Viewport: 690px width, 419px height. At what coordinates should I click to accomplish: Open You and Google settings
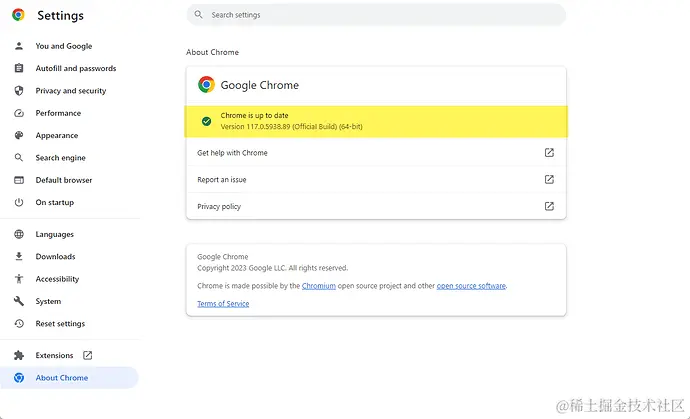point(64,46)
